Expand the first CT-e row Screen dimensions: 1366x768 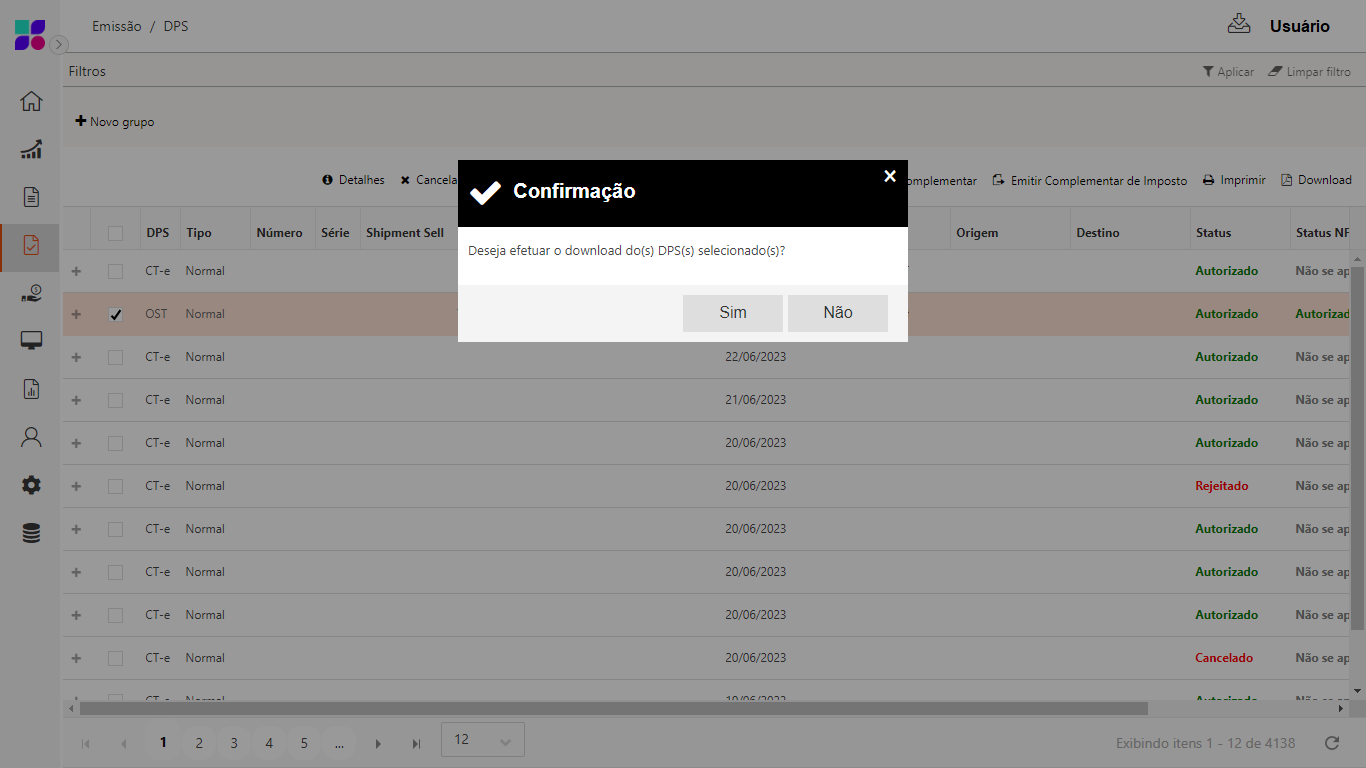(76, 271)
